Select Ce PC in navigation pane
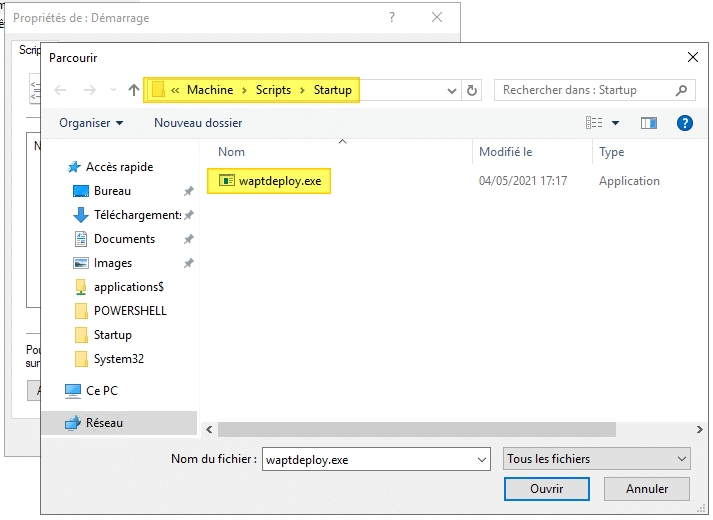This screenshot has height=520, width=713. [102, 391]
